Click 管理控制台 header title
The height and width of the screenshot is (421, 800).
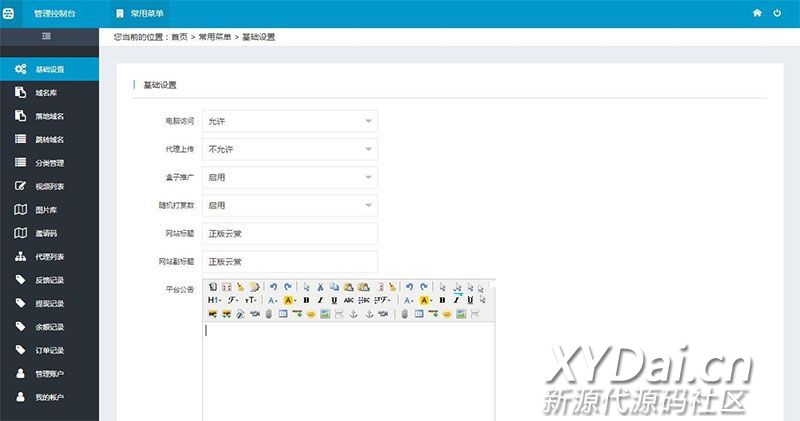click(x=55, y=14)
